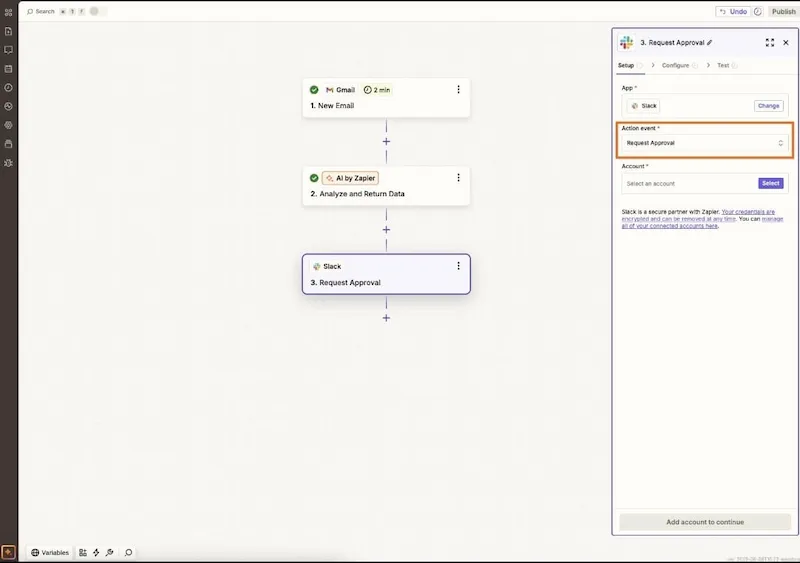This screenshot has height=563, width=800.
Task: Select the Gmail New Email step card
Action: 386,98
